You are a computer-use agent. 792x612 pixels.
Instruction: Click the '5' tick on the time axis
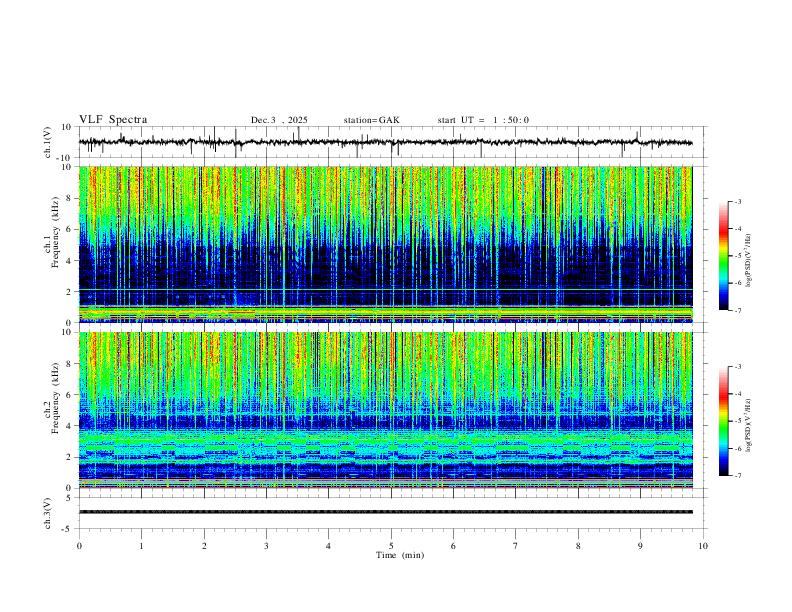(x=391, y=546)
